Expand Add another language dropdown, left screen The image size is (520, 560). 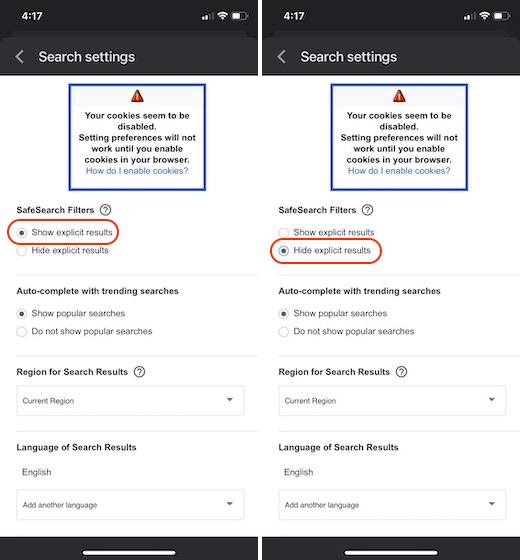(x=130, y=505)
